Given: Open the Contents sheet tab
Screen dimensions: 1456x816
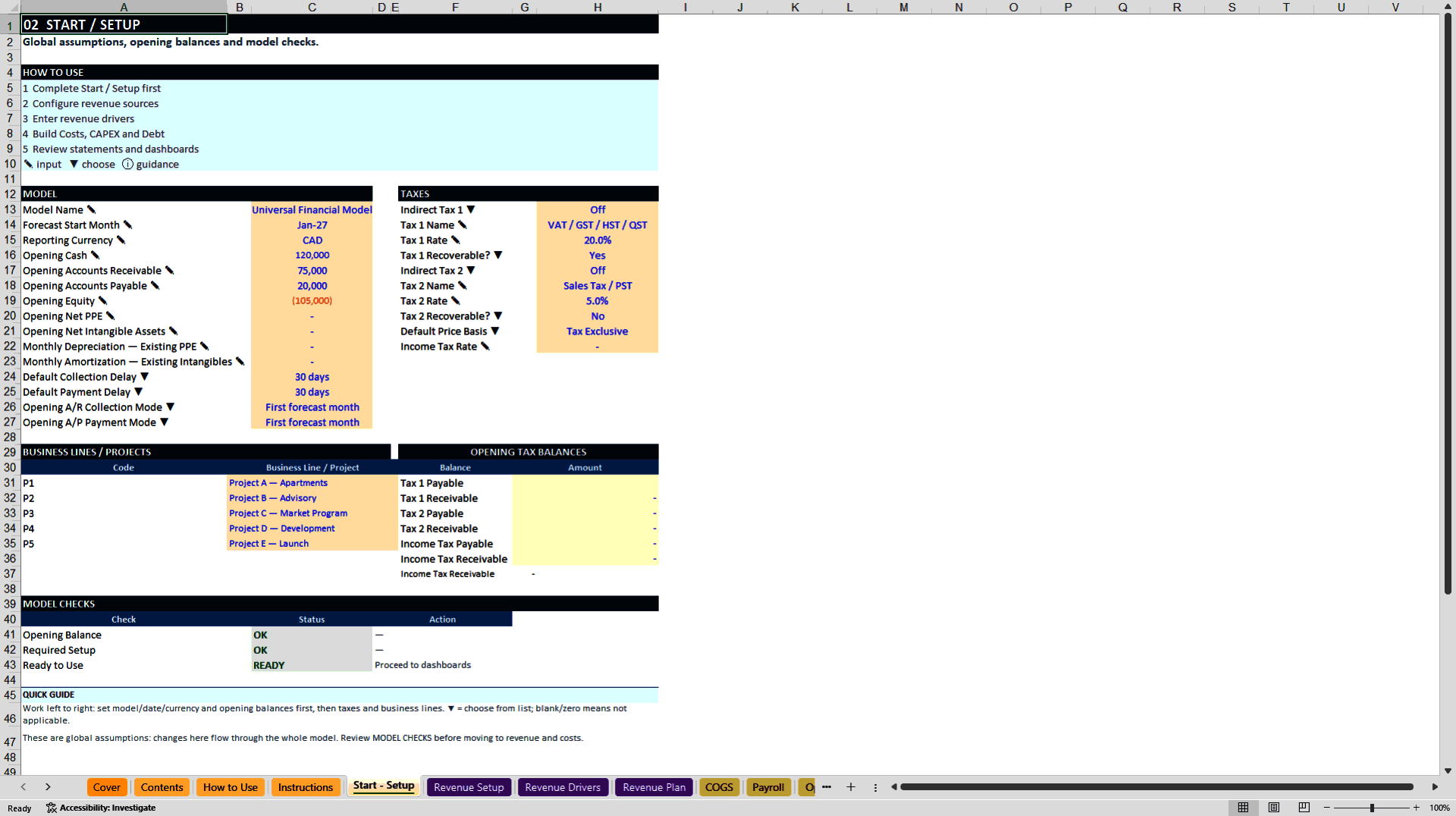Looking at the screenshot, I should point(162,787).
